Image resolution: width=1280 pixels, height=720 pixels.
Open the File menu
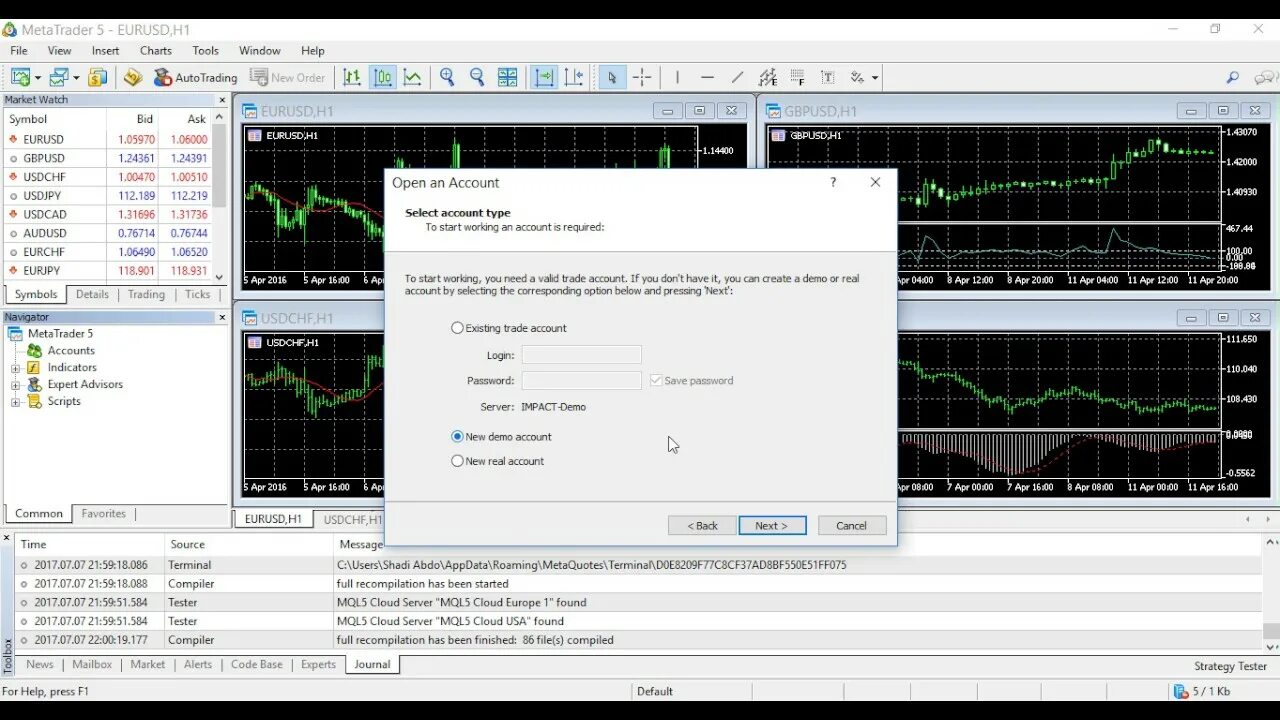19,51
